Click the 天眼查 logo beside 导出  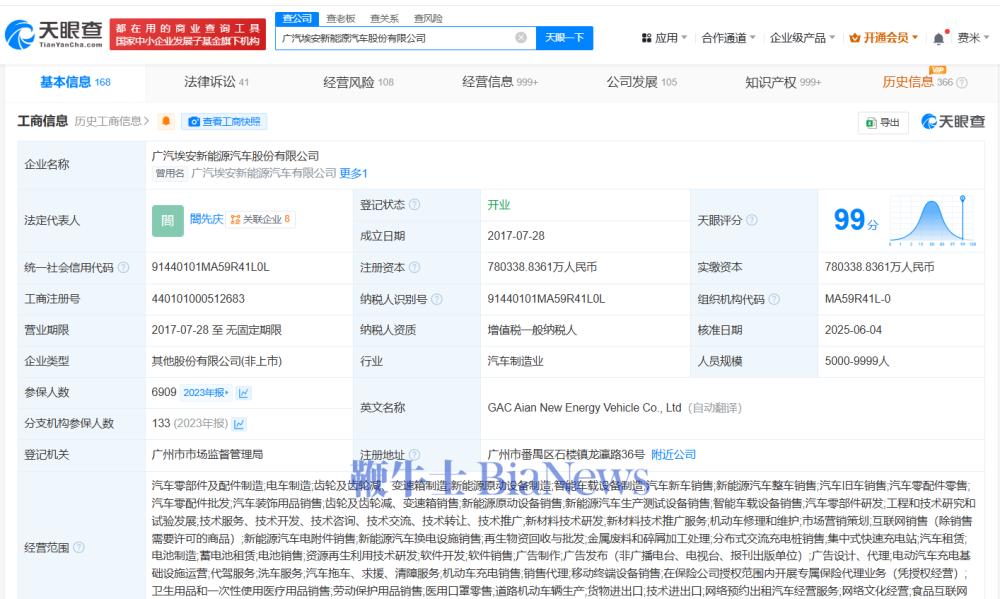[953, 121]
